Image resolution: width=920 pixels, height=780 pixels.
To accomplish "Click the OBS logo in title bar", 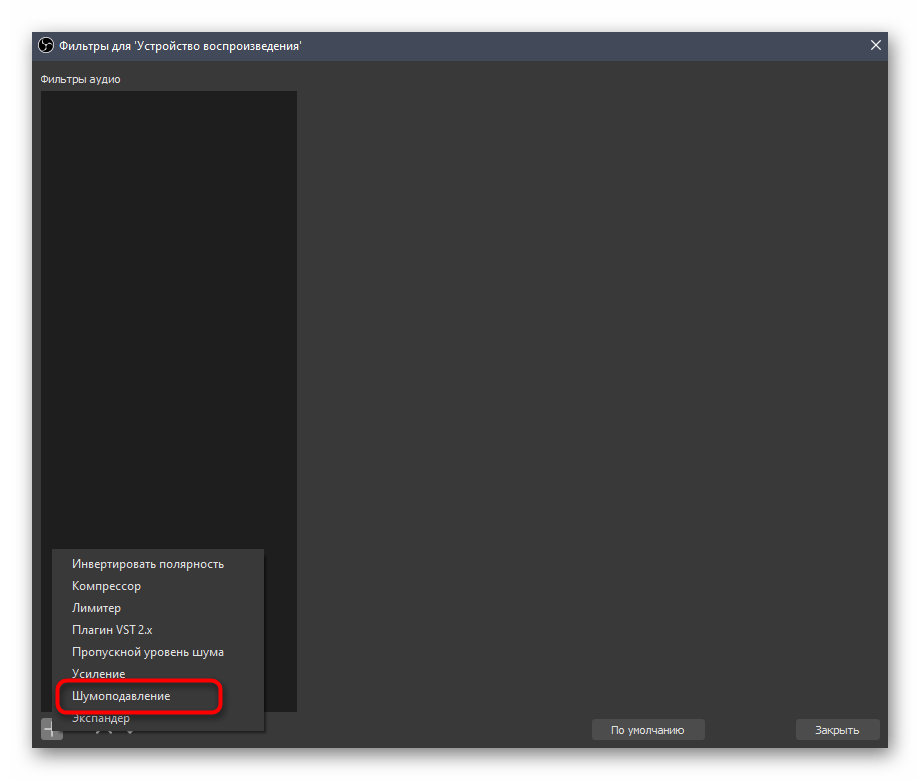I will (46, 46).
